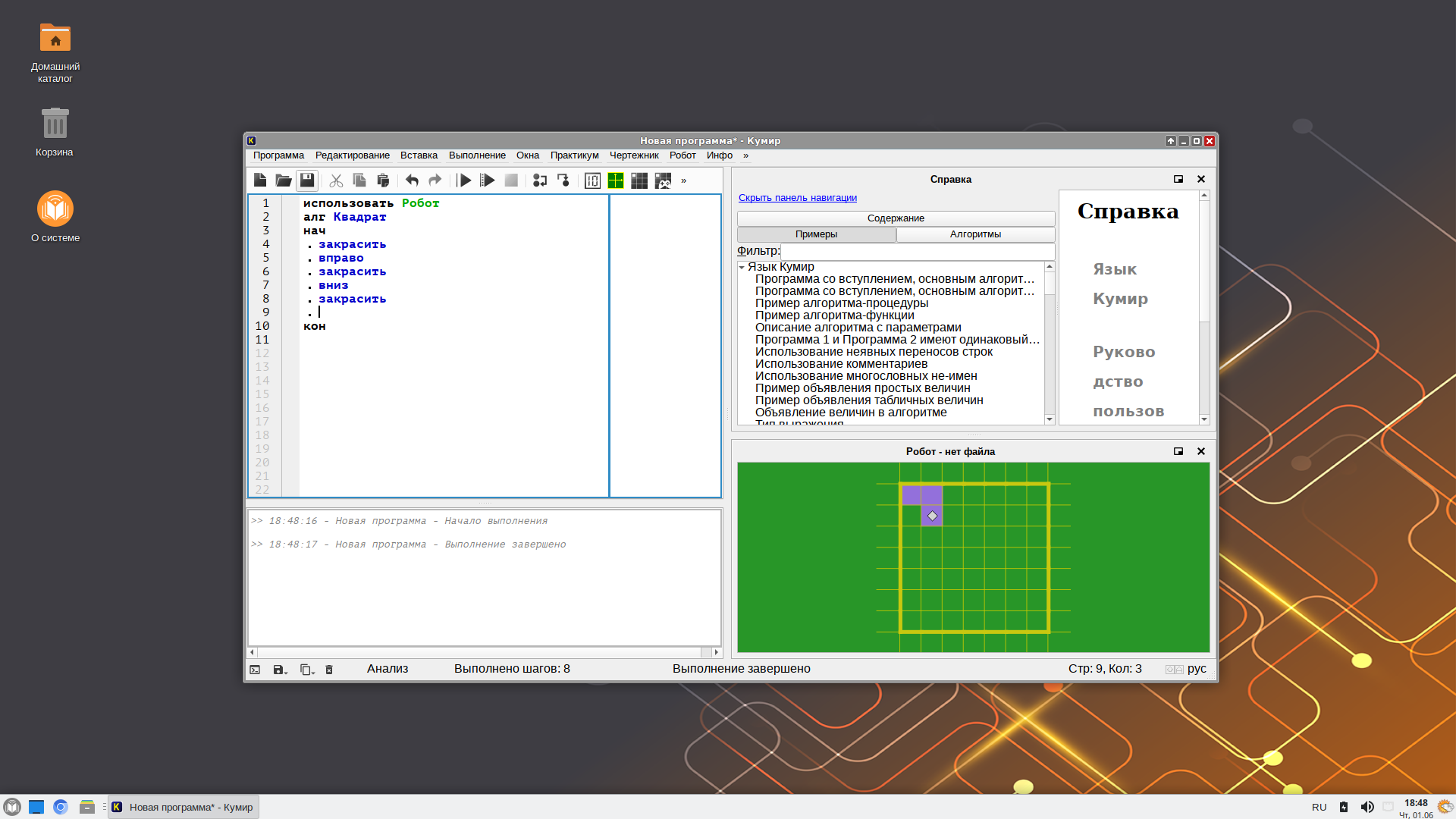This screenshot has width=1456, height=819.
Task: Copy selection using the toolbar copy icon
Action: click(x=359, y=180)
